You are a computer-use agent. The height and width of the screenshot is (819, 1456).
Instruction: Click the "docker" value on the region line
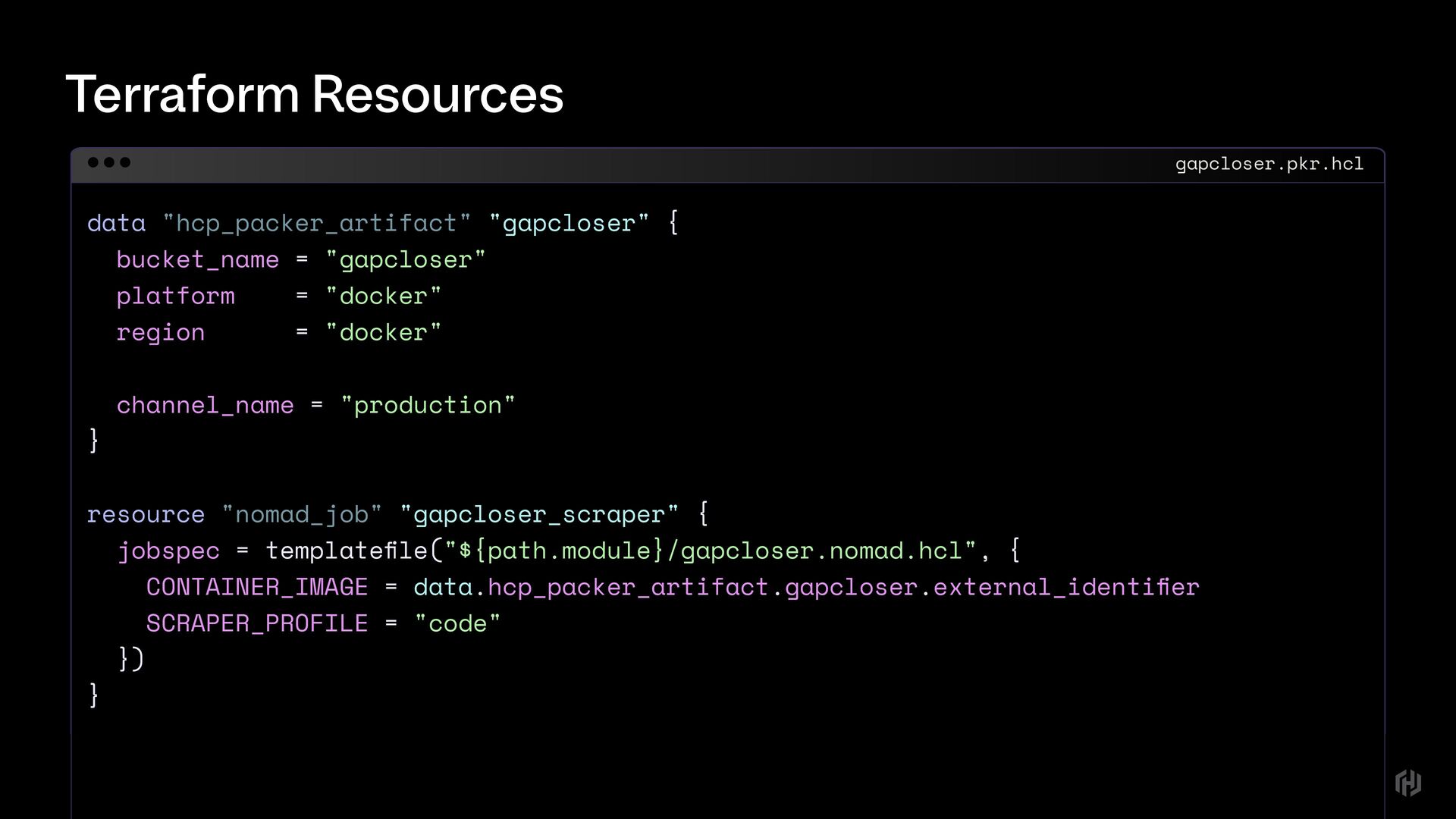(x=383, y=332)
